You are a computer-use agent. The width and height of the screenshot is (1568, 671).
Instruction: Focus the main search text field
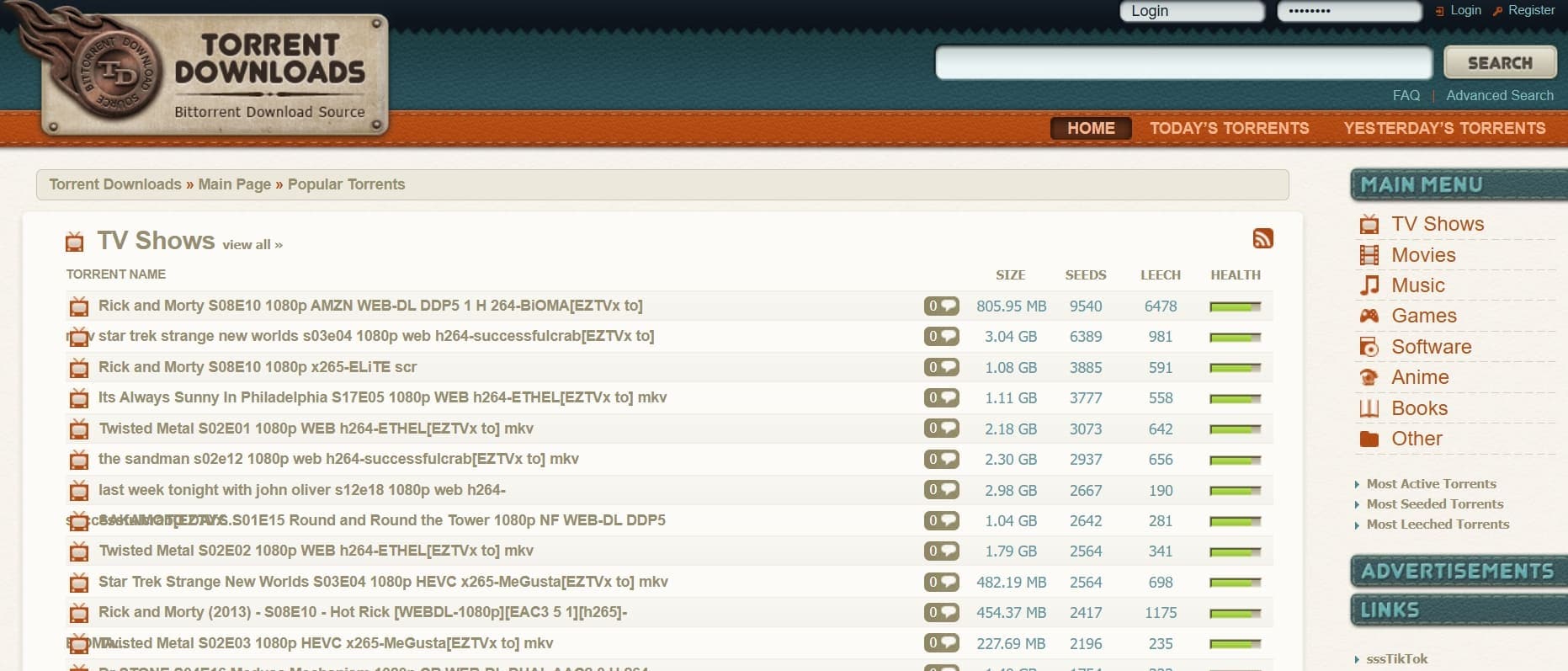(x=1183, y=63)
